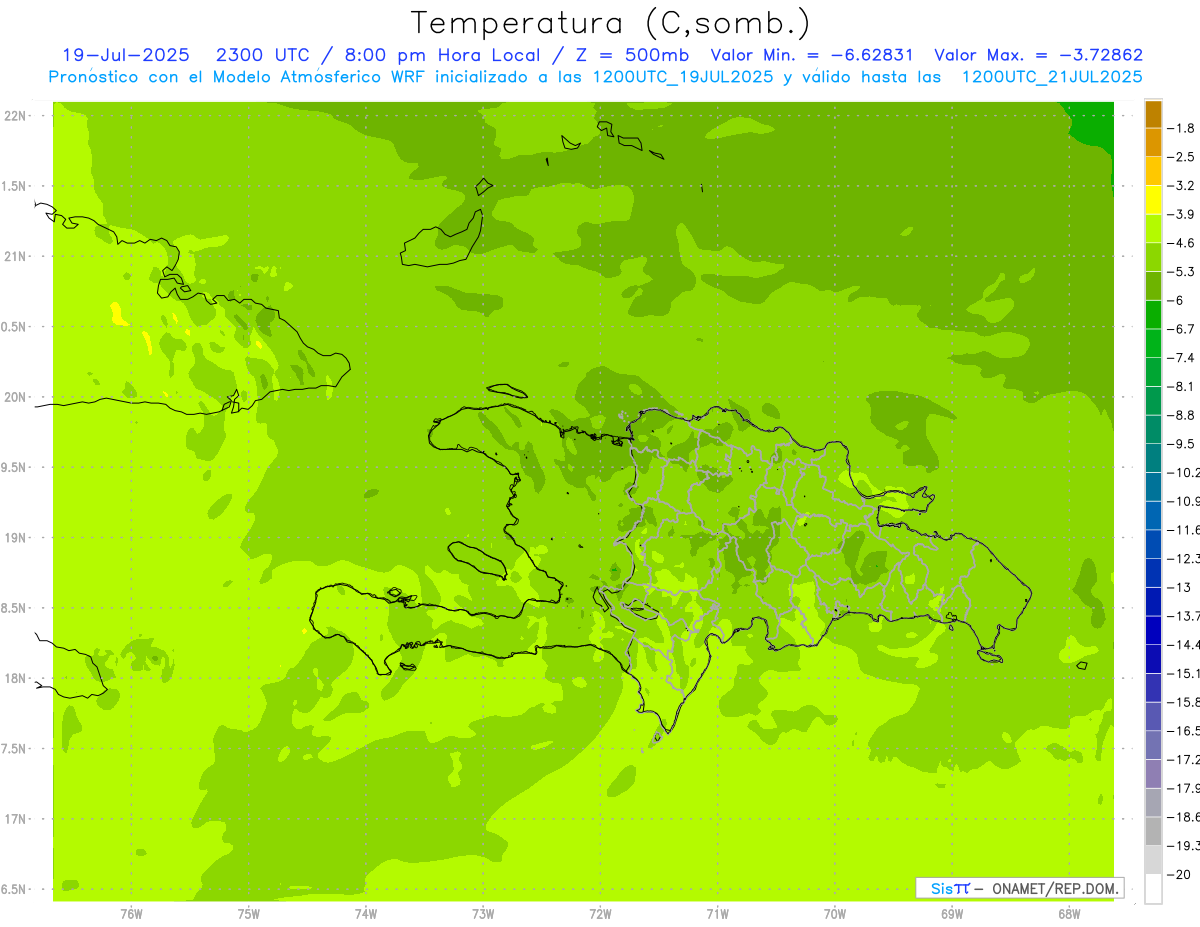The height and width of the screenshot is (927, 1200).
Task: Click the "-15.1" colorbar label
Action: click(1183, 673)
